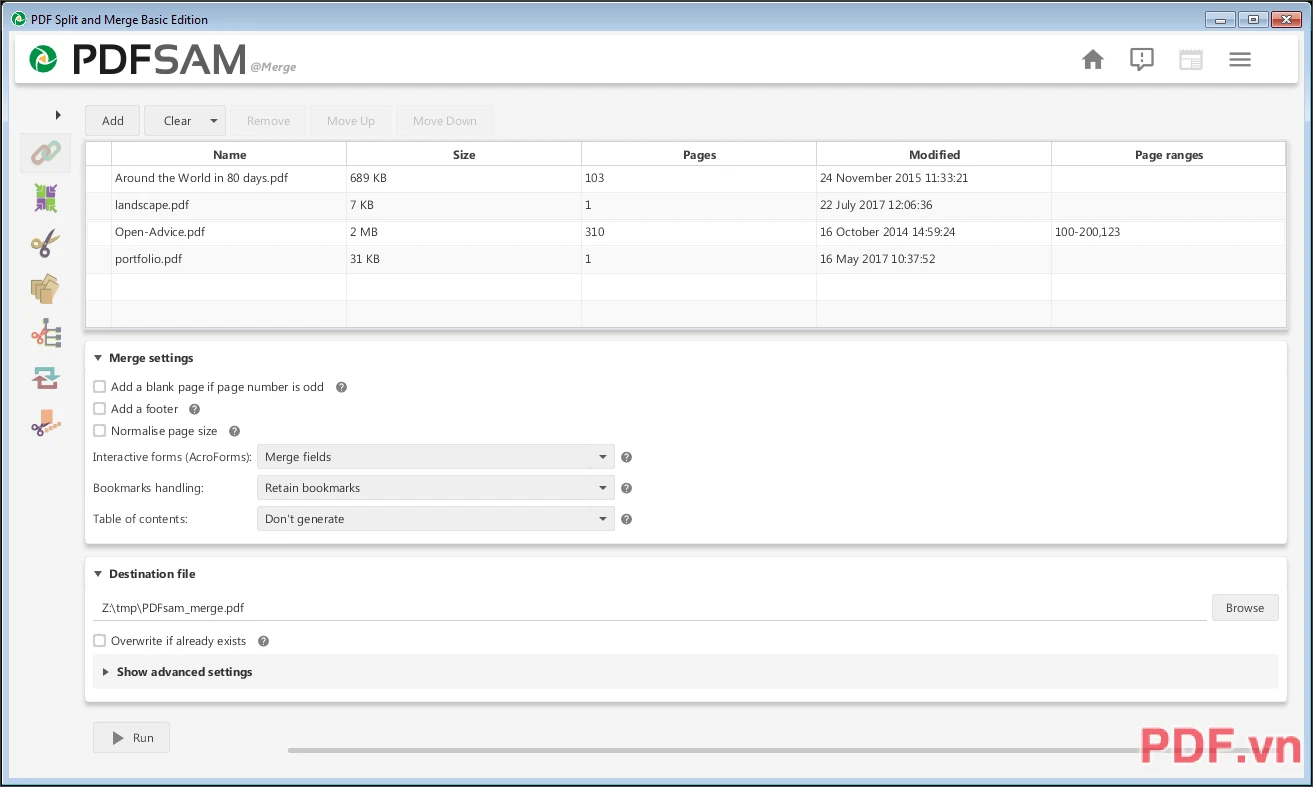Show help for Overwrite if already exists
This screenshot has width=1313, height=787.
pyautogui.click(x=264, y=641)
